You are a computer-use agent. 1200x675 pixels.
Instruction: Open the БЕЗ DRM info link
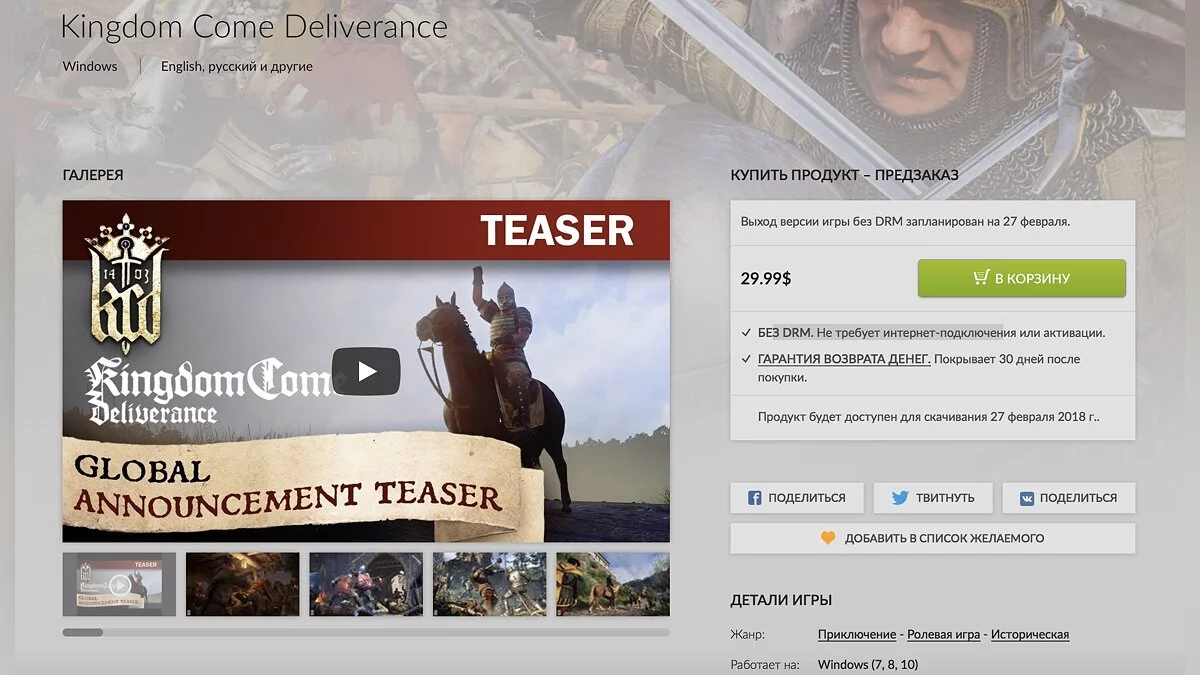coord(785,332)
